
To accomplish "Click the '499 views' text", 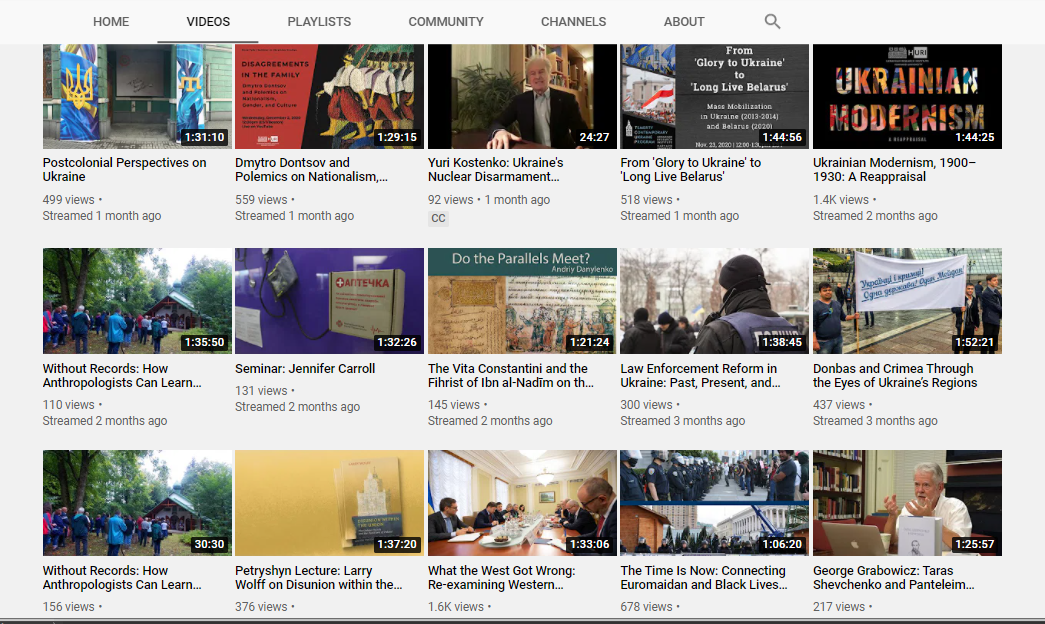I will coord(69,199).
